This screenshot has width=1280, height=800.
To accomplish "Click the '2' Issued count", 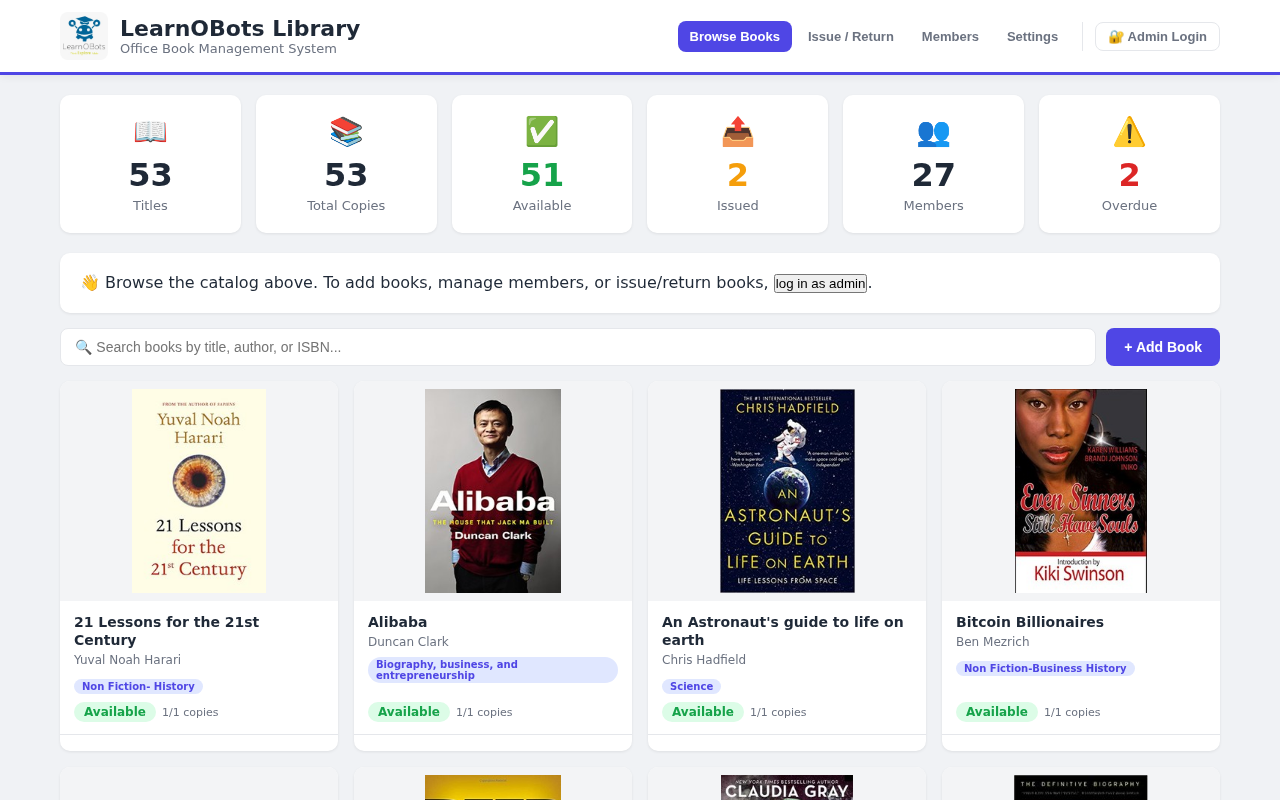I will [x=738, y=175].
